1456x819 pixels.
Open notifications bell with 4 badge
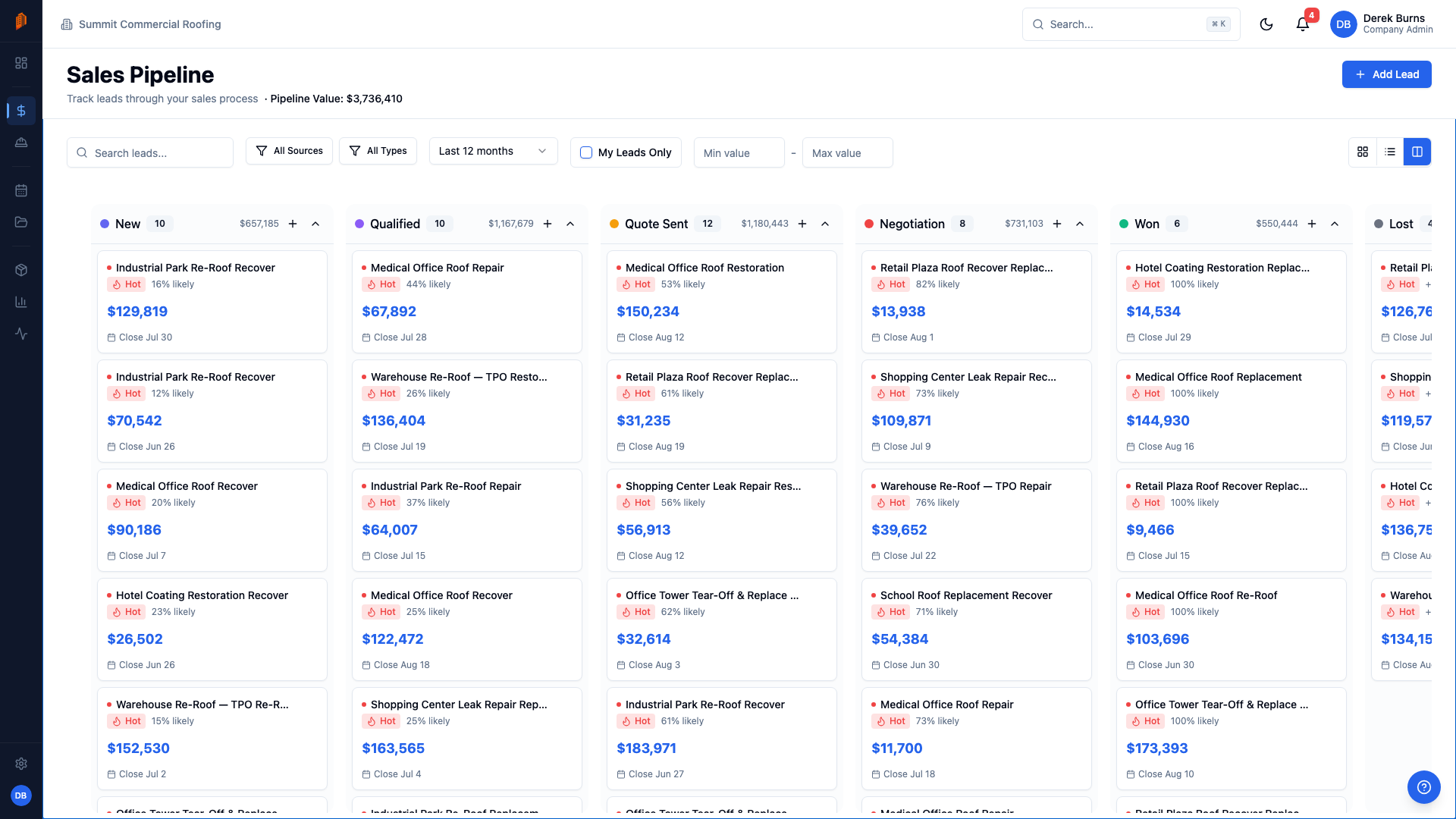[1303, 24]
